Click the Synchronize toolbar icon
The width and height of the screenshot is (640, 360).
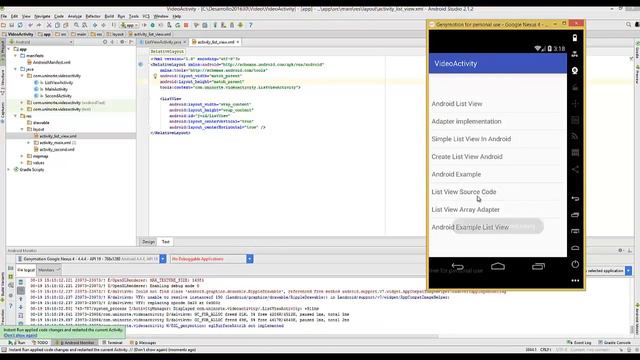(20, 25)
